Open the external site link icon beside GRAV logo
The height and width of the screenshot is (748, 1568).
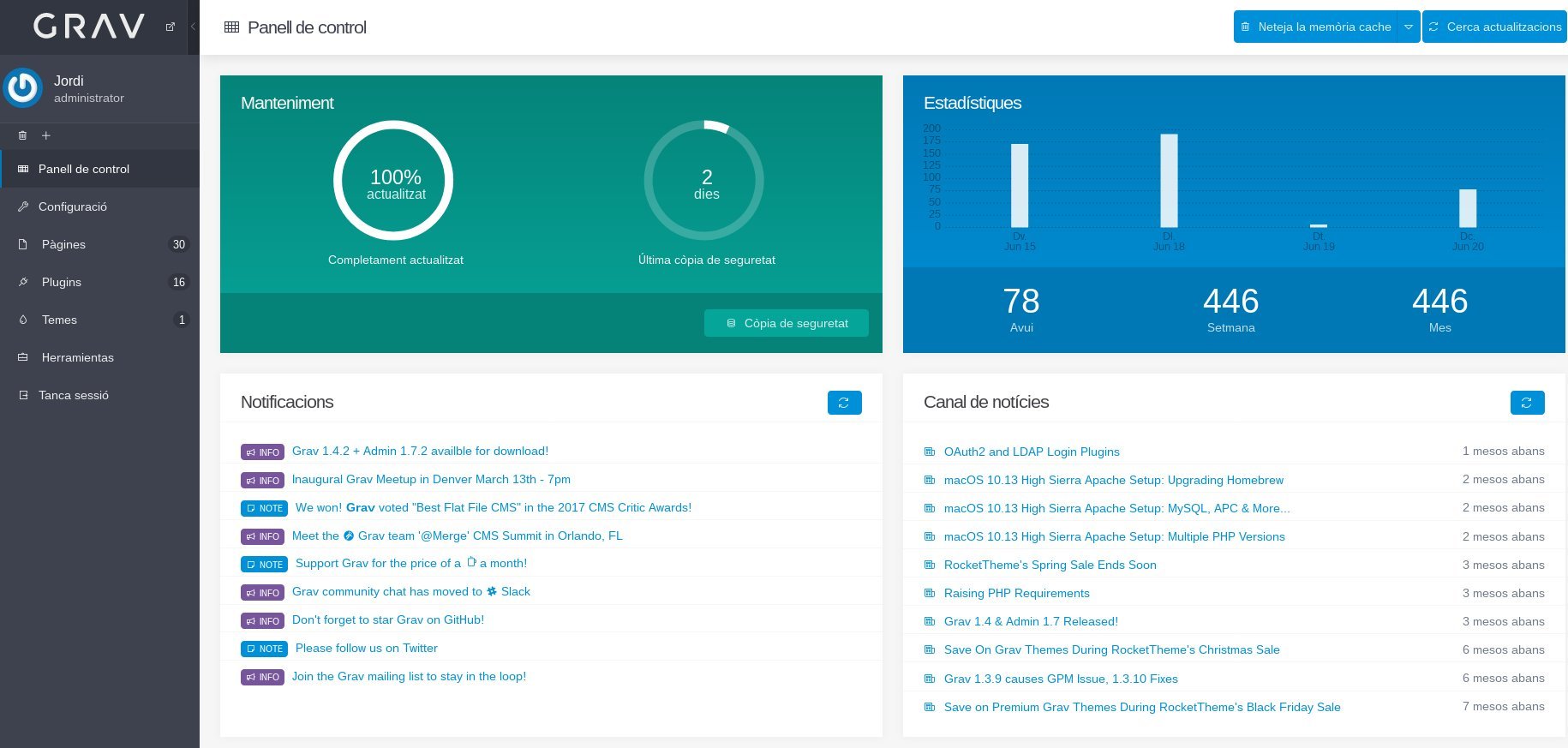[x=170, y=27]
